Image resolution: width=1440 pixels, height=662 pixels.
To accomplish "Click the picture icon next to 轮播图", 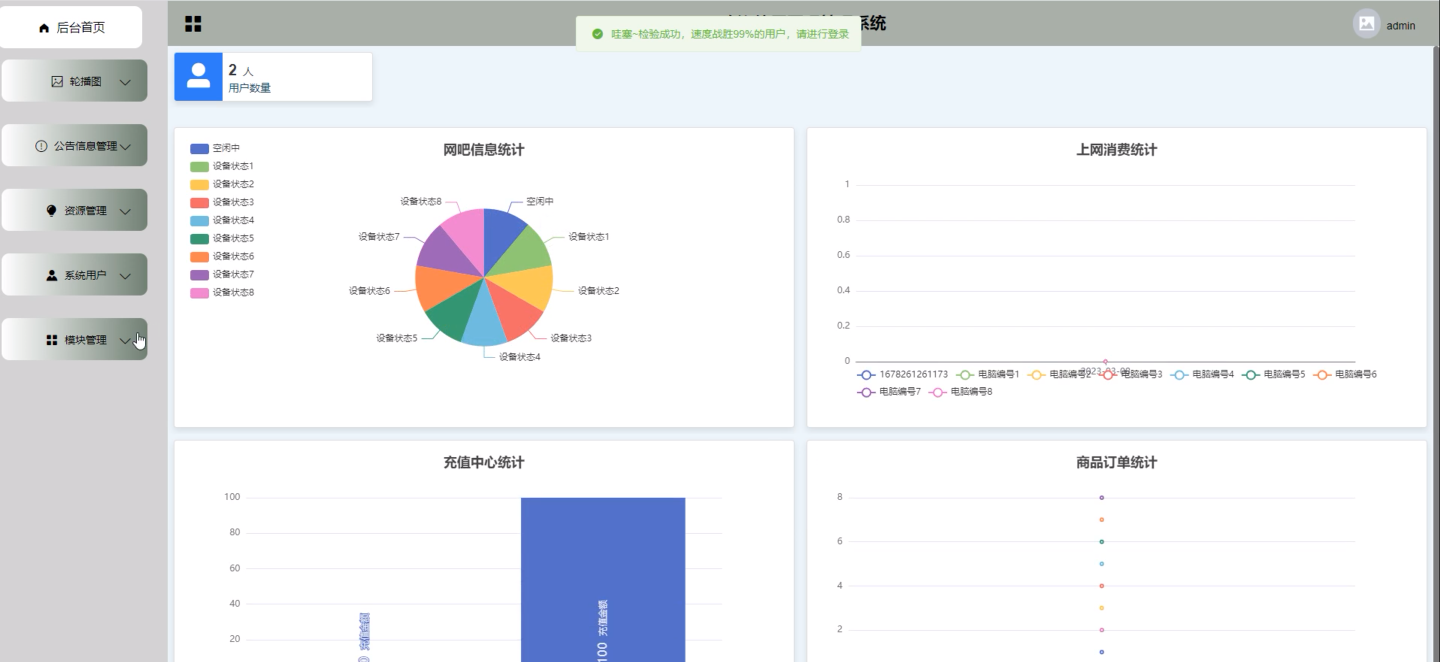I will pyautogui.click(x=57, y=81).
